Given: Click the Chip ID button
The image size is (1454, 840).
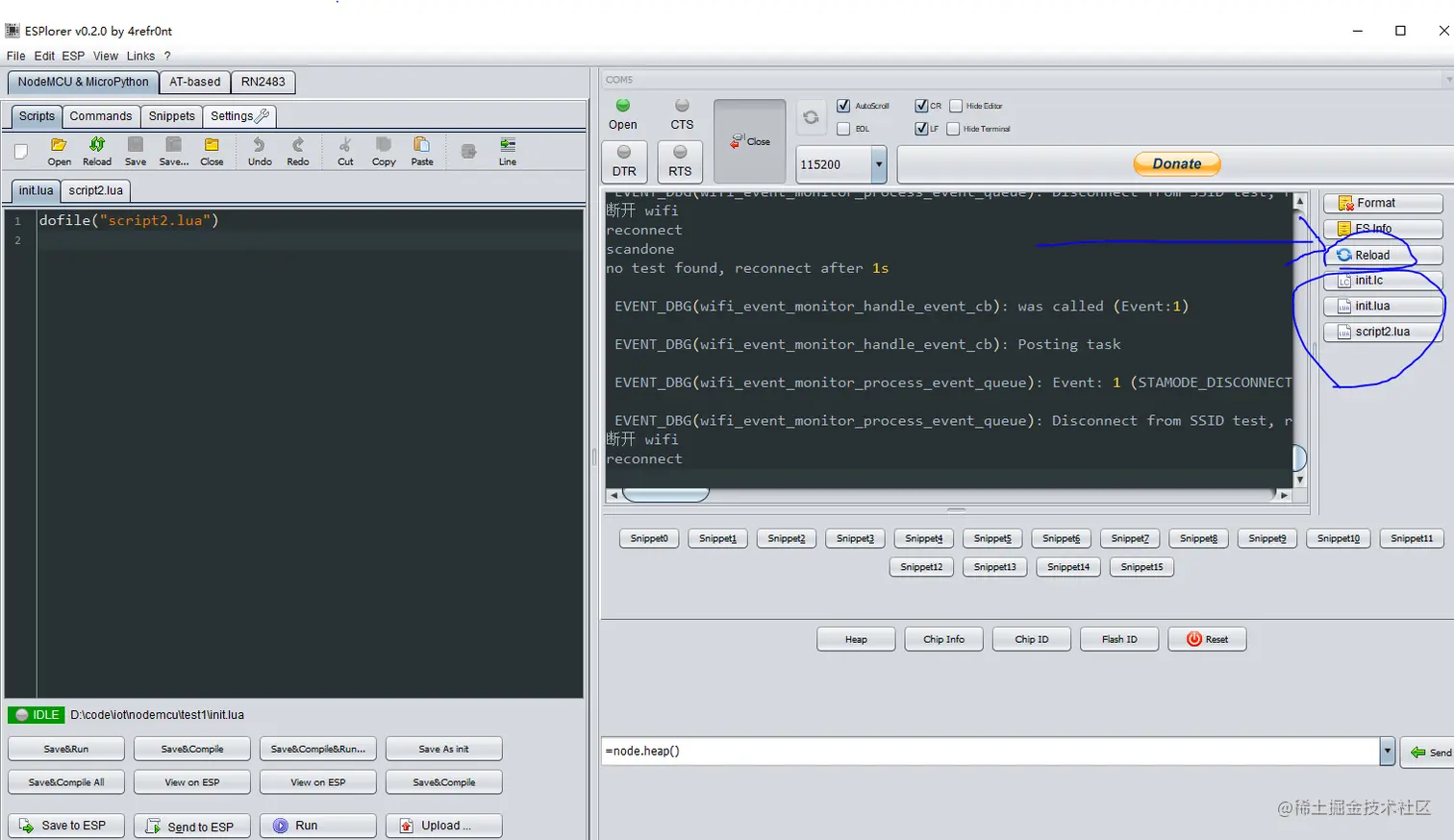Looking at the screenshot, I should point(1032,639).
